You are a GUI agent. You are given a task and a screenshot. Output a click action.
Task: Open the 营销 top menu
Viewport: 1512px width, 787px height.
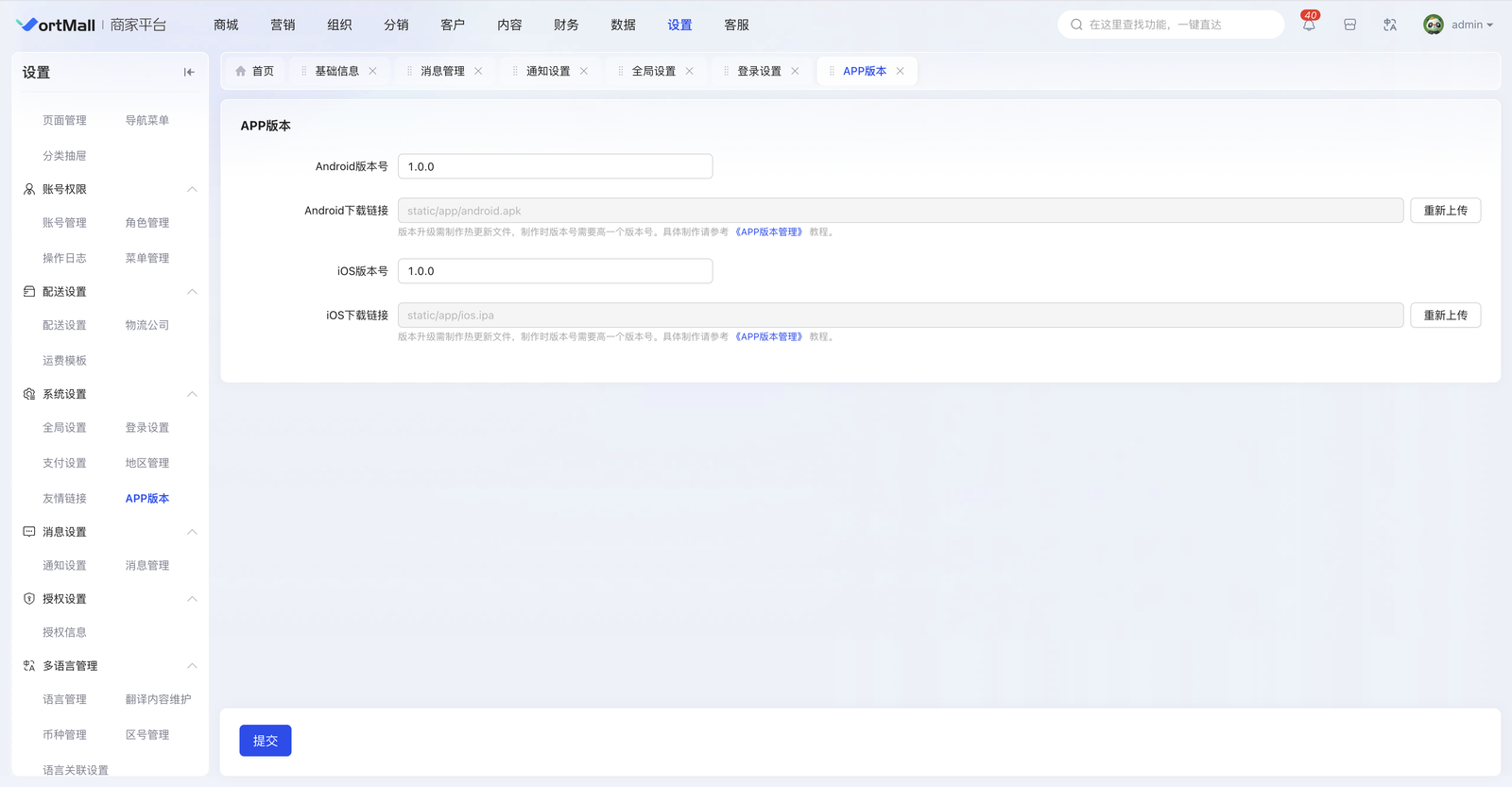tap(283, 26)
